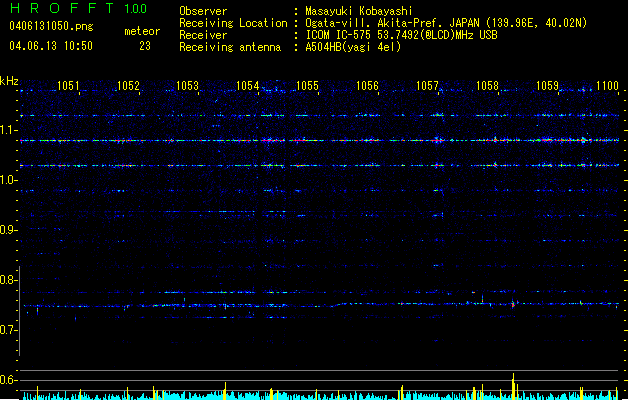Click the 1056 time marker
The width and height of the screenshot is (629, 400).
coord(367,85)
